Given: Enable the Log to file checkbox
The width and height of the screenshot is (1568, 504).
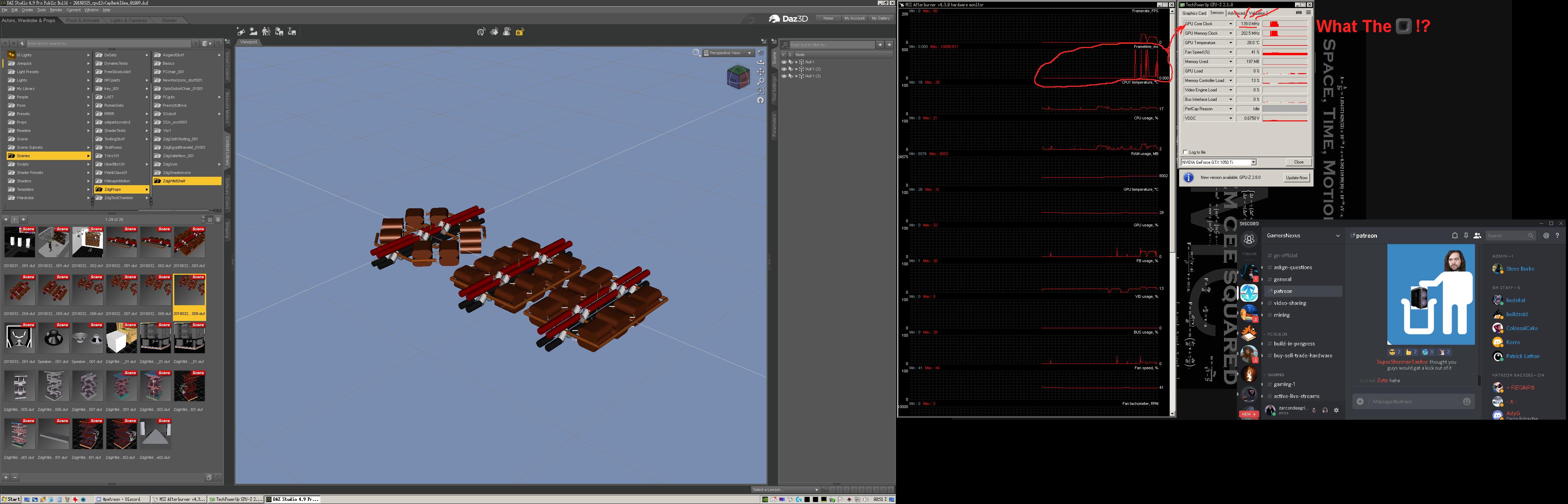Looking at the screenshot, I should (1185, 152).
